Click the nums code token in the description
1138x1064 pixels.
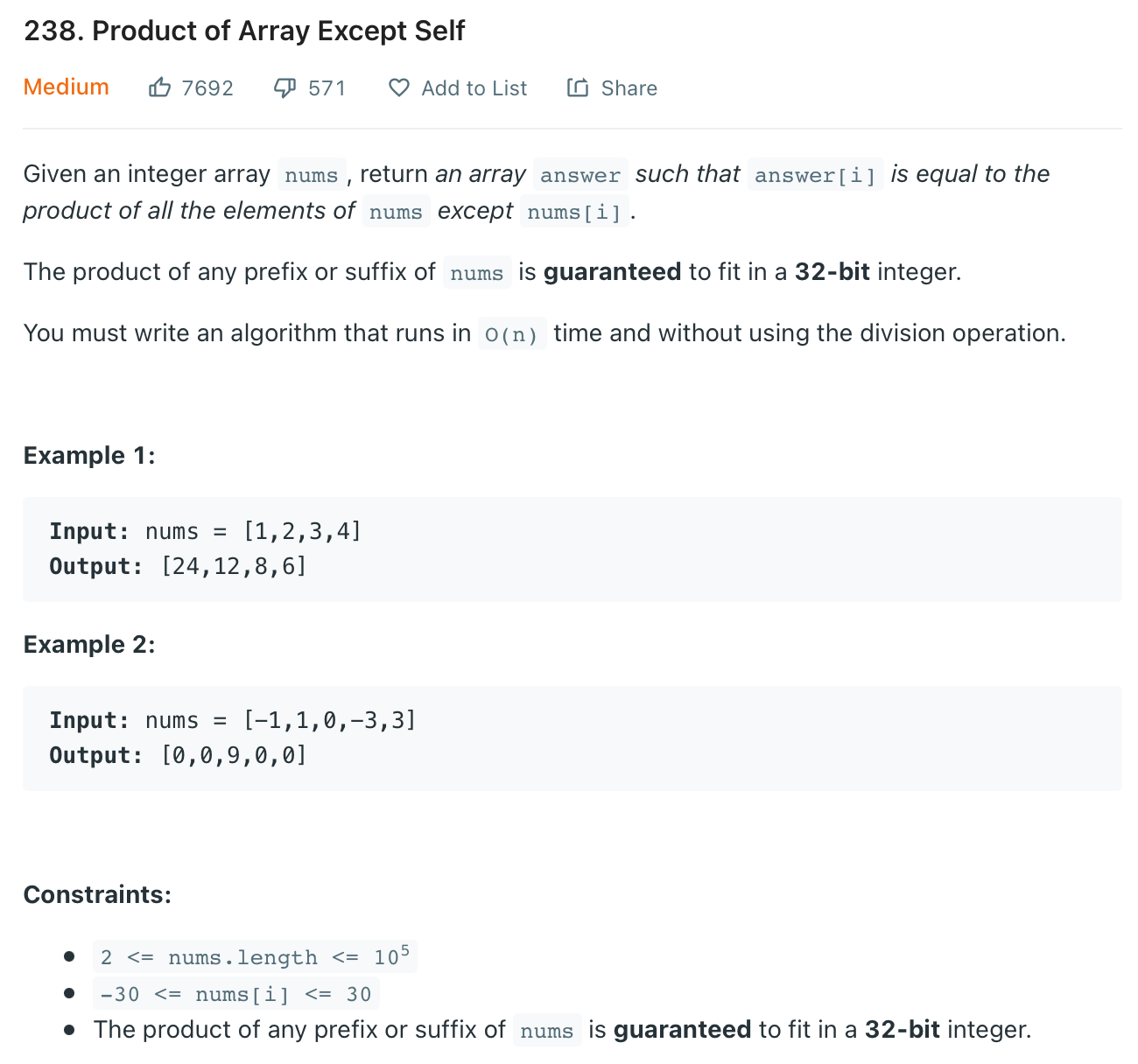311,175
